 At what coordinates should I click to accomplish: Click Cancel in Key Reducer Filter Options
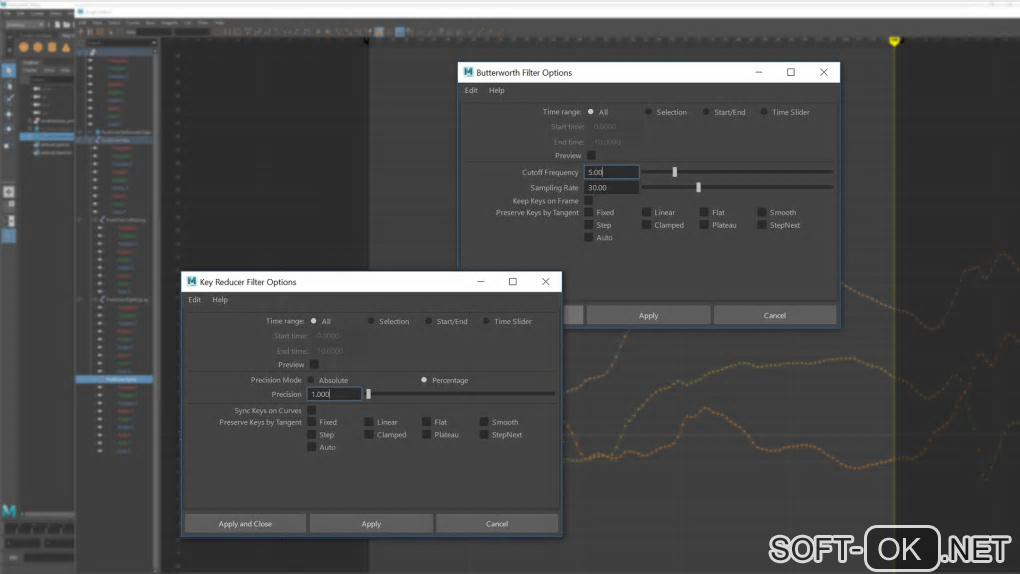497,523
